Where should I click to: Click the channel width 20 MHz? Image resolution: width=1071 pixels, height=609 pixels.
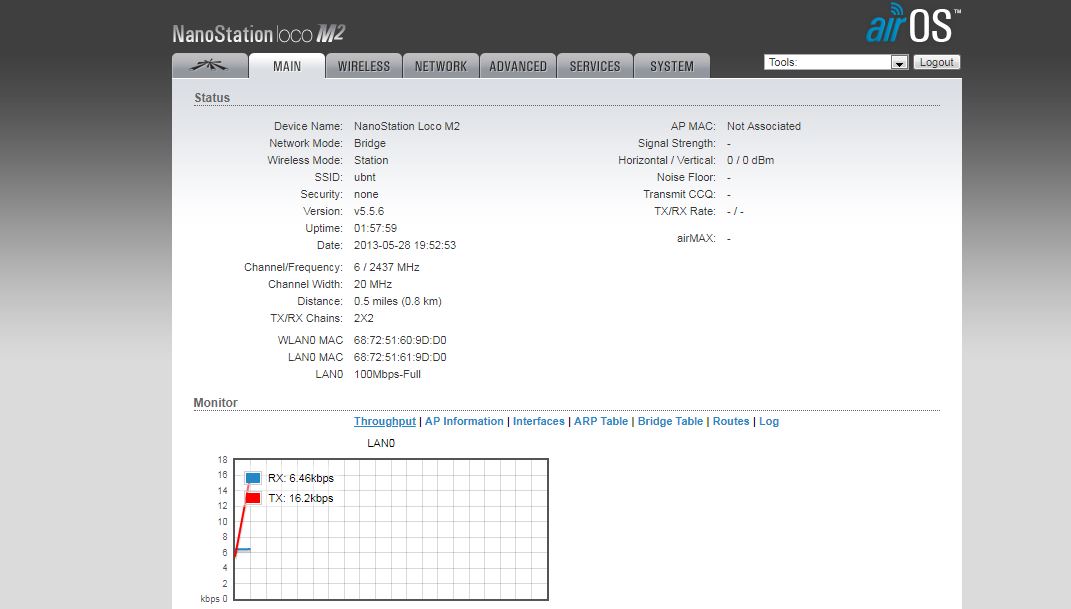(x=373, y=285)
